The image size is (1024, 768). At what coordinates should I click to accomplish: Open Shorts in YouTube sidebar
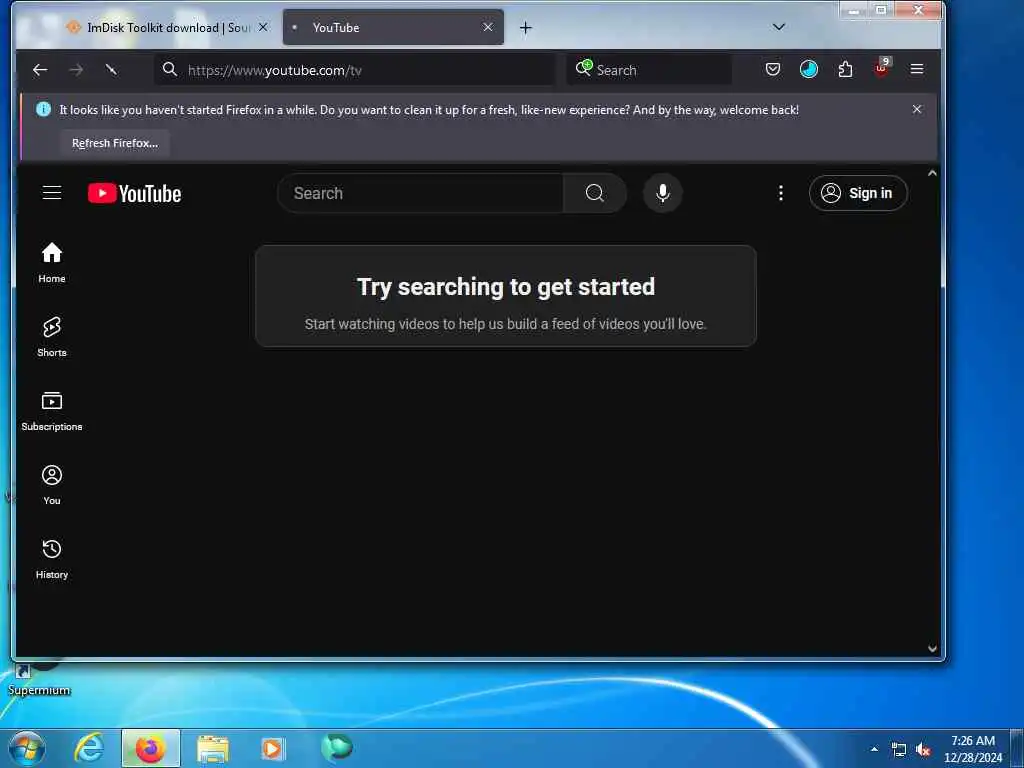click(x=52, y=336)
